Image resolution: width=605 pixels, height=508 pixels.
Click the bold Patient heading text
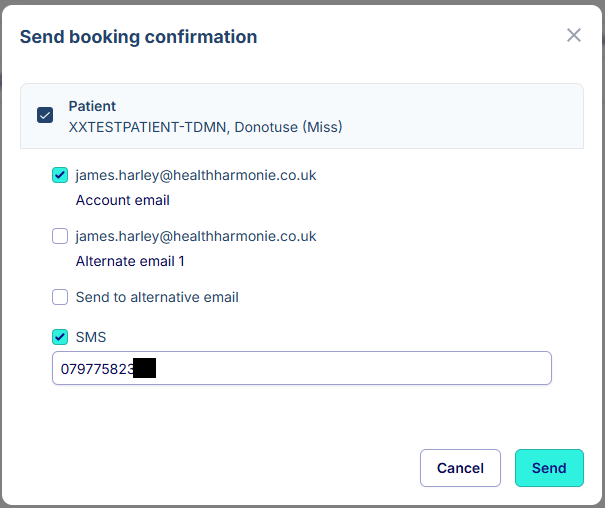tap(92, 106)
